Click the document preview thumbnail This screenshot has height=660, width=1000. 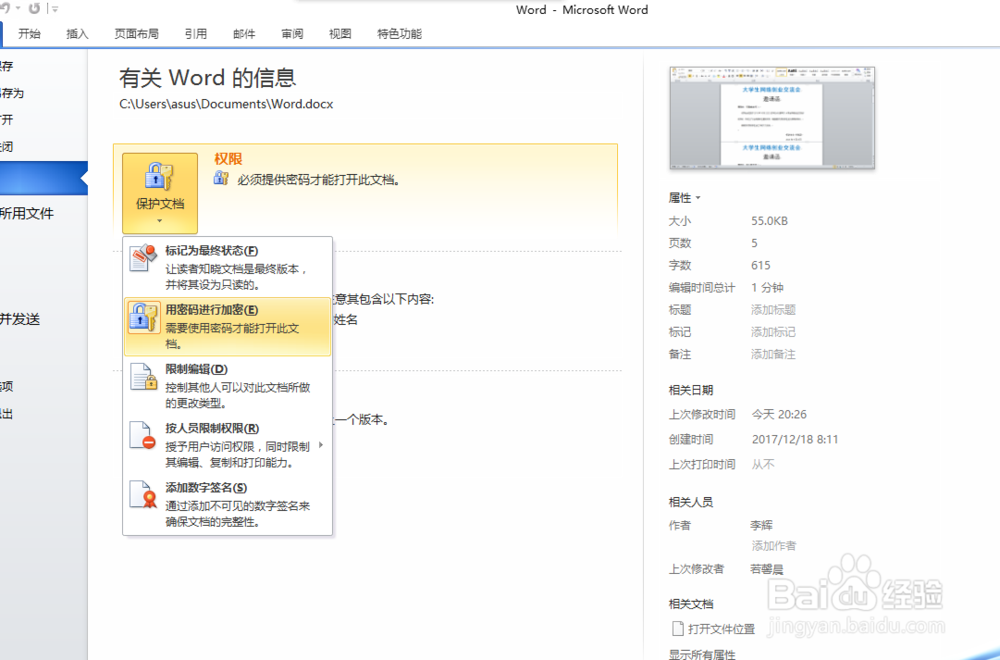[772, 118]
